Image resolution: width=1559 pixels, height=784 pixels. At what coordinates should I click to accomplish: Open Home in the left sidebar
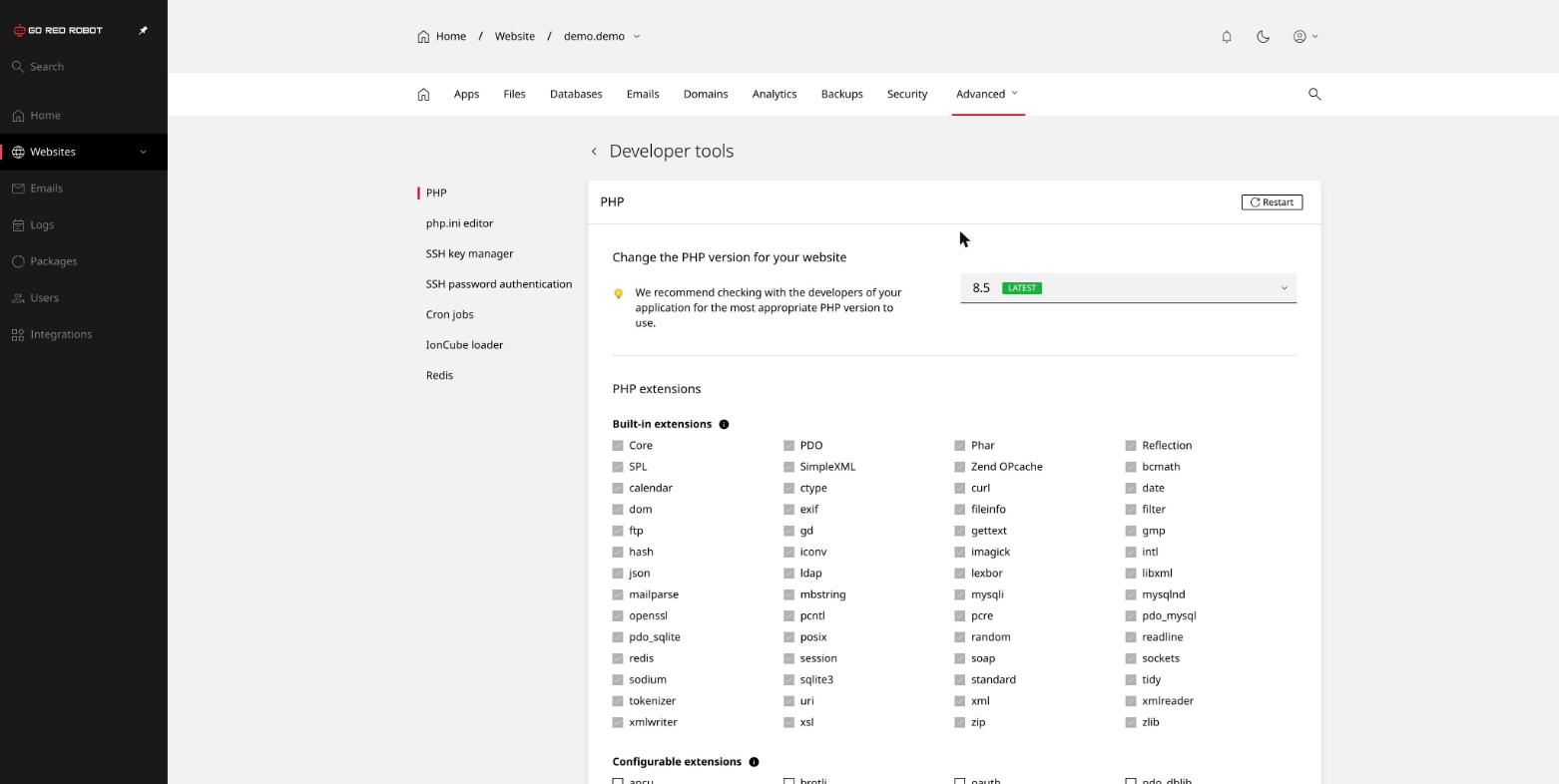coord(84,116)
